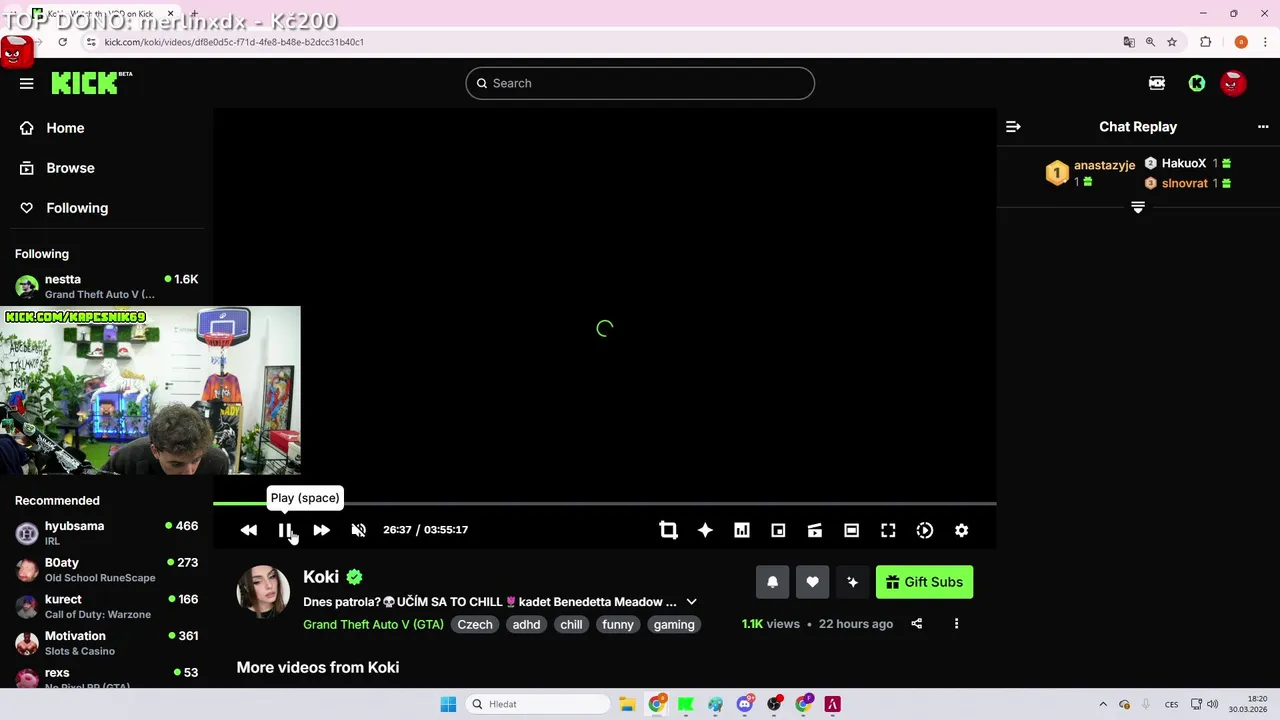Screen dimensions: 1280x720
Task: Select the Czech tag
Action: 475,624
